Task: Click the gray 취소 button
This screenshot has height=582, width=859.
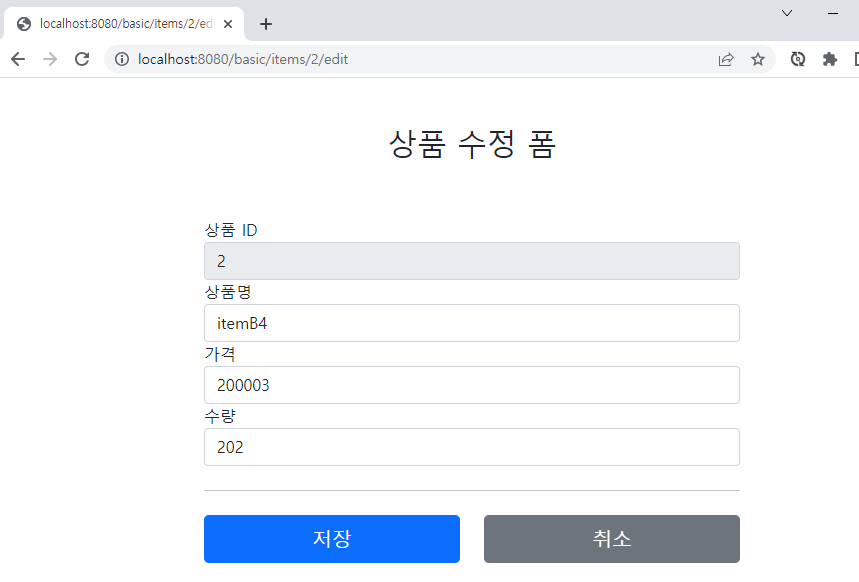Action: tap(612, 539)
